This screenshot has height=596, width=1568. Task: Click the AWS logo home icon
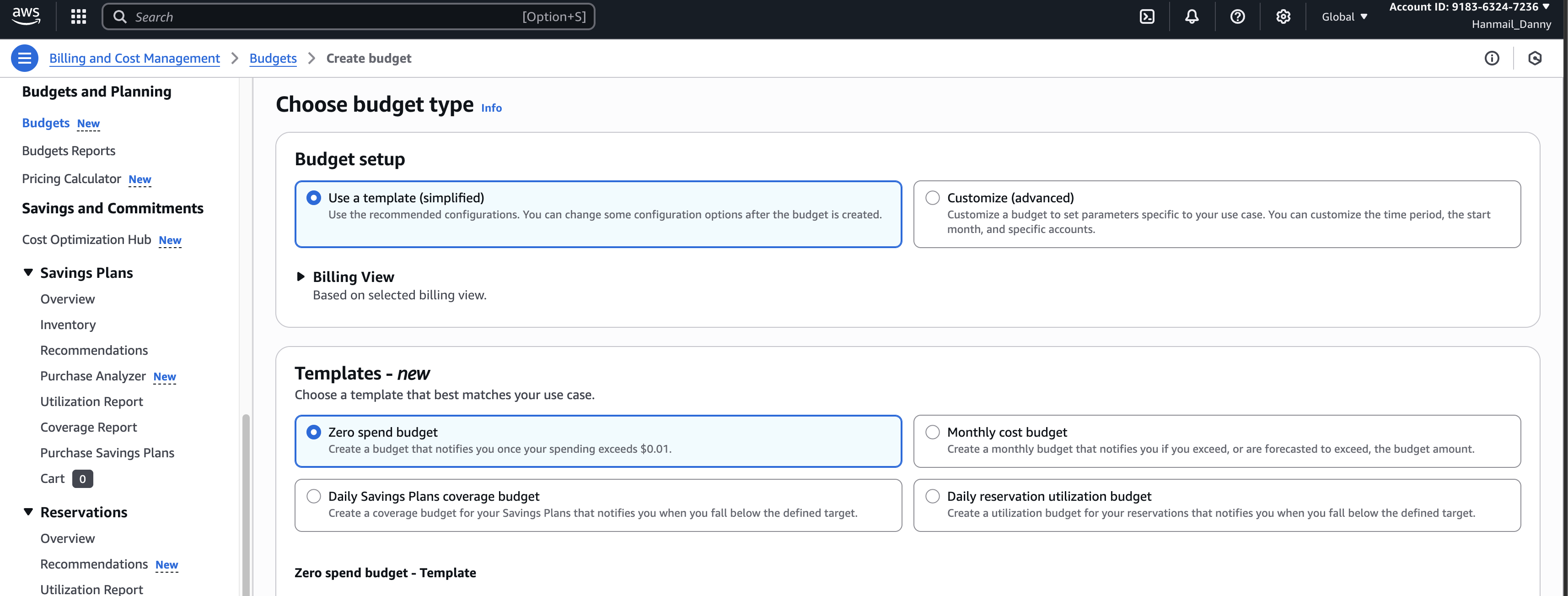pyautogui.click(x=26, y=16)
